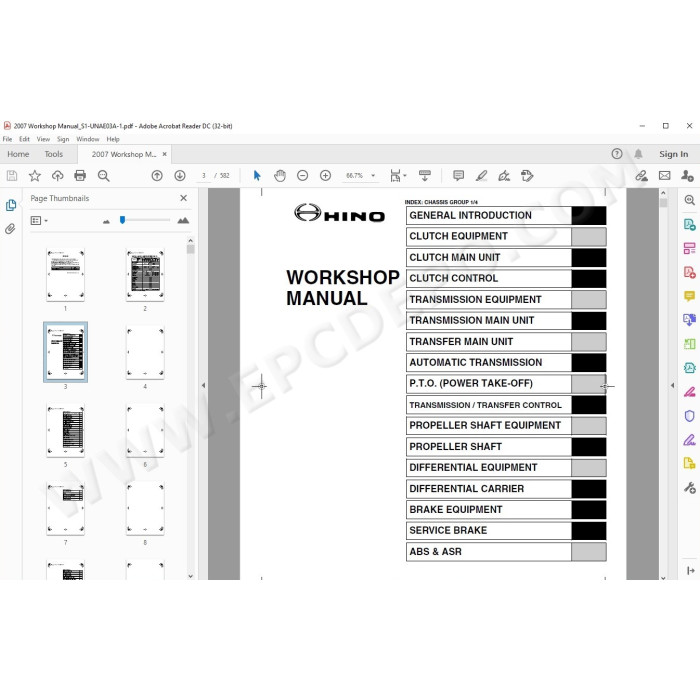Click the PROPELLER SHAFT EQUIPMENT index entry
The width and height of the screenshot is (700, 700).
[506, 425]
